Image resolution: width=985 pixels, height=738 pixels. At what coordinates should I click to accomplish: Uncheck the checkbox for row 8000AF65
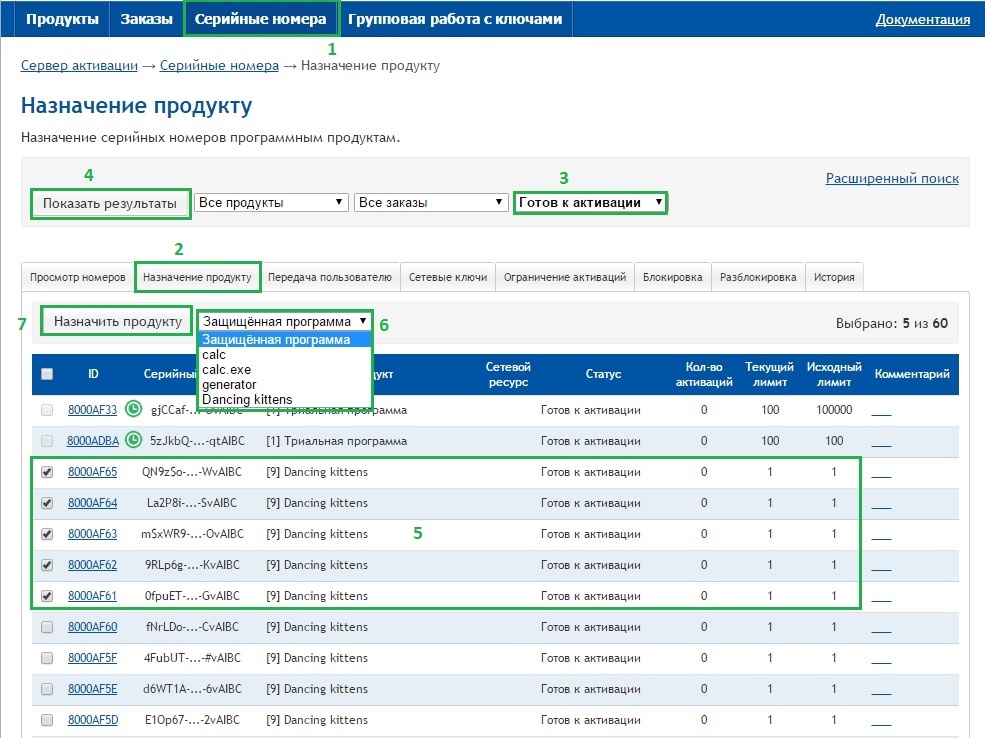(x=47, y=472)
